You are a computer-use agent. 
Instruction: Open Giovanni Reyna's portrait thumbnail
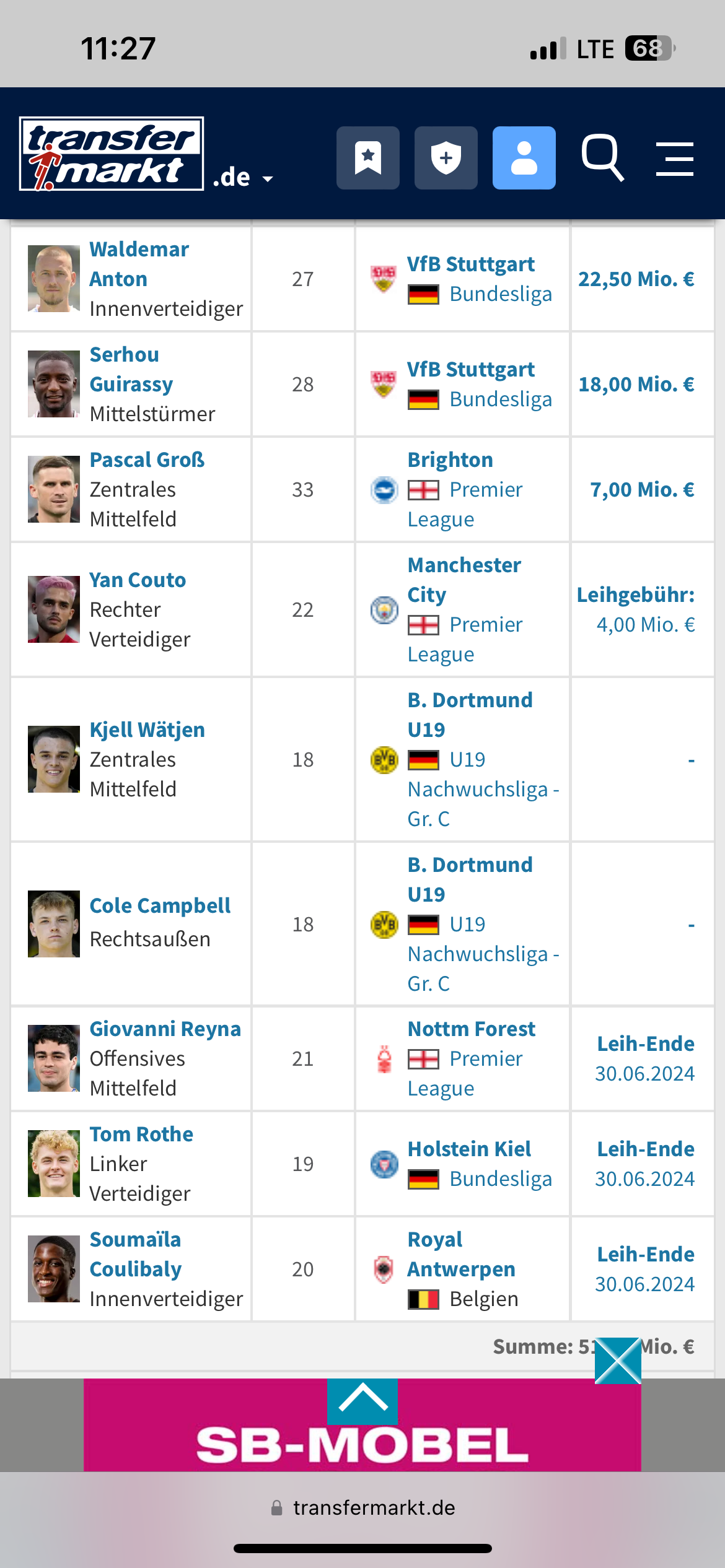[x=54, y=1058]
